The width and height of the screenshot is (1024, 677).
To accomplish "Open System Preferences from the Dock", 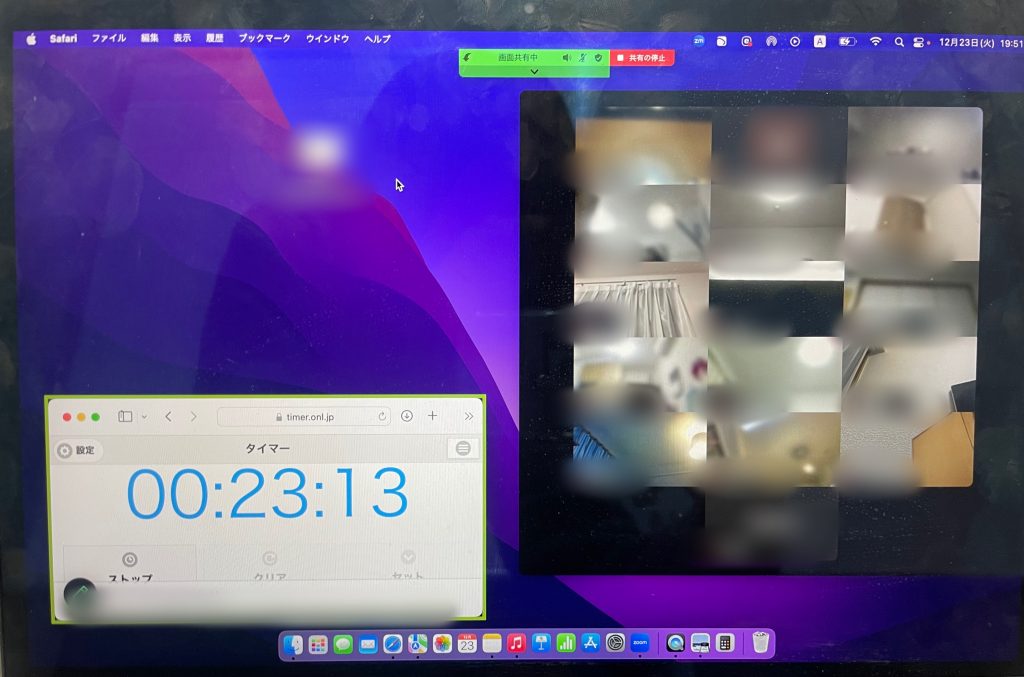I will click(x=615, y=643).
